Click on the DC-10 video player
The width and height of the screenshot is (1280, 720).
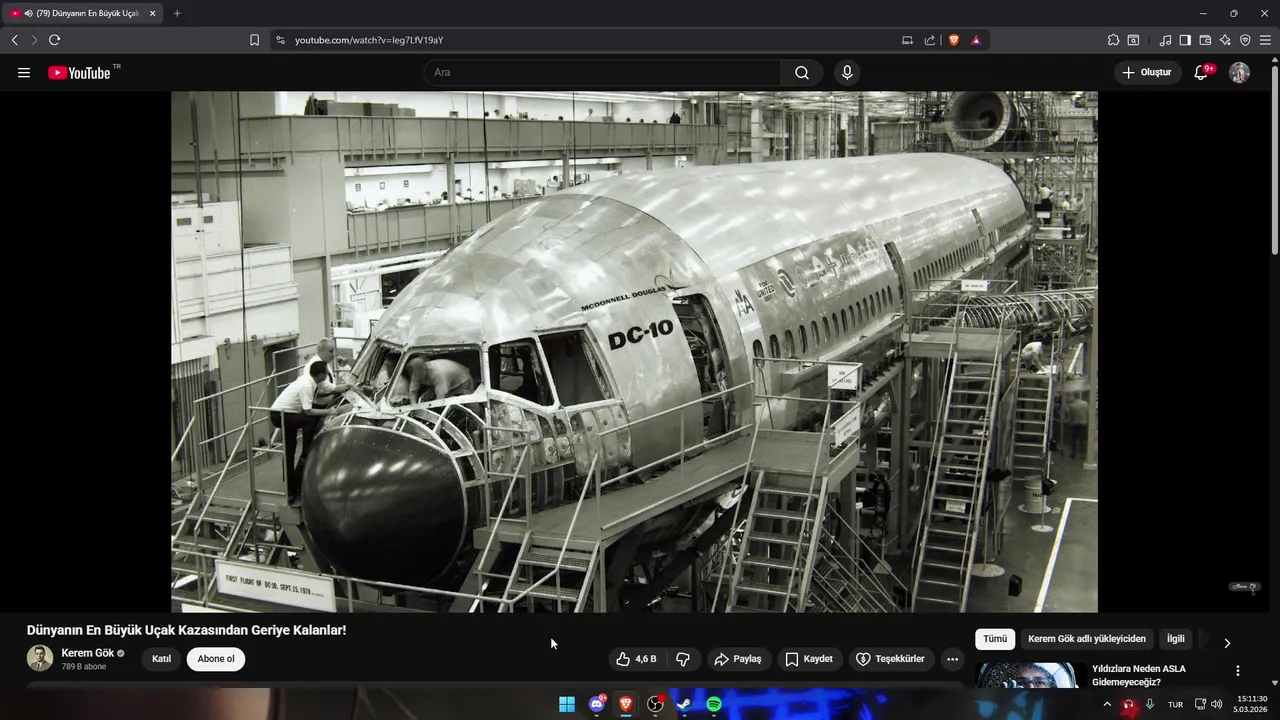coord(634,351)
